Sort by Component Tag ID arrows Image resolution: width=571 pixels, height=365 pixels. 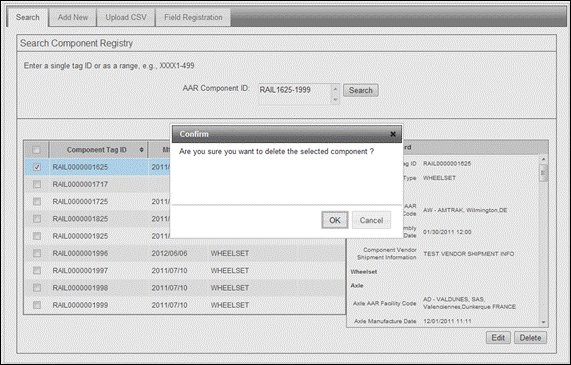[141, 150]
